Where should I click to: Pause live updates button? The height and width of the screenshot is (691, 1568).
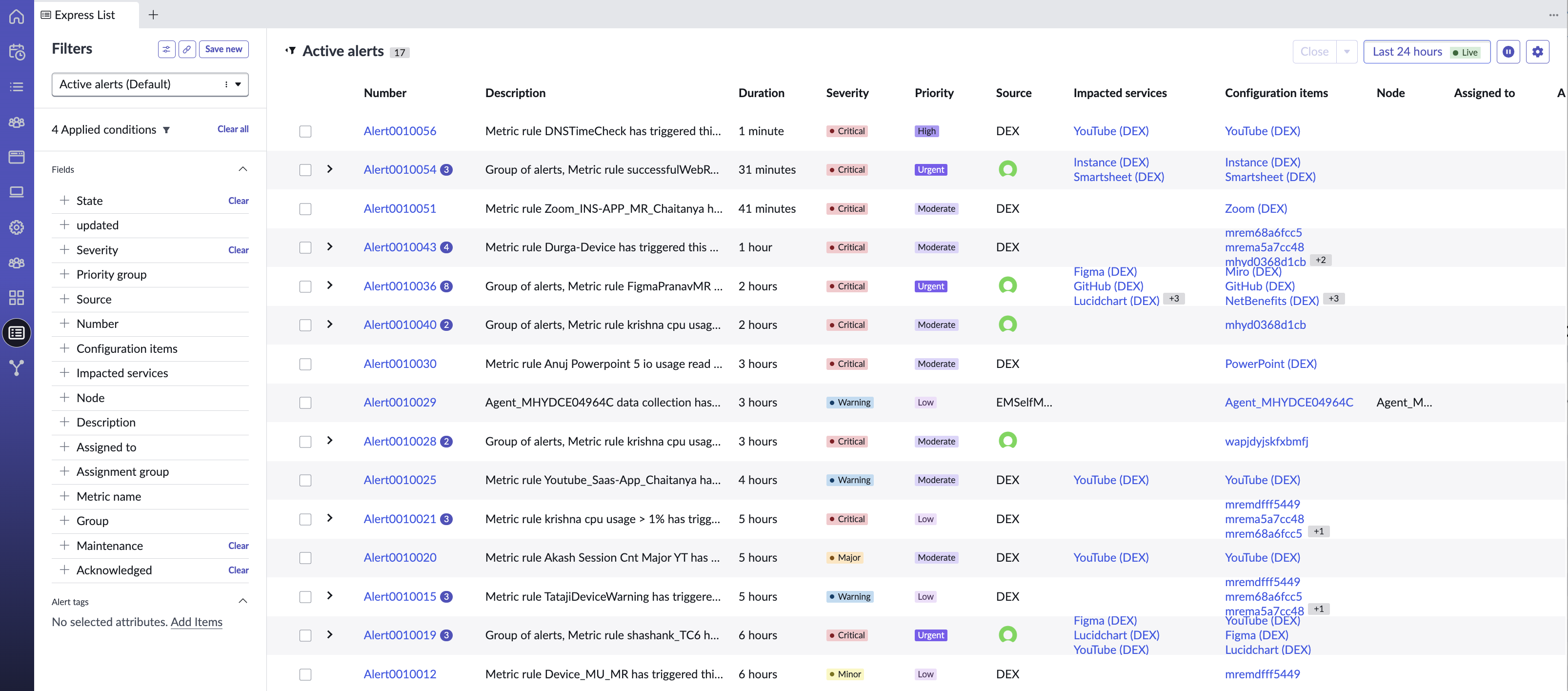coord(1508,52)
